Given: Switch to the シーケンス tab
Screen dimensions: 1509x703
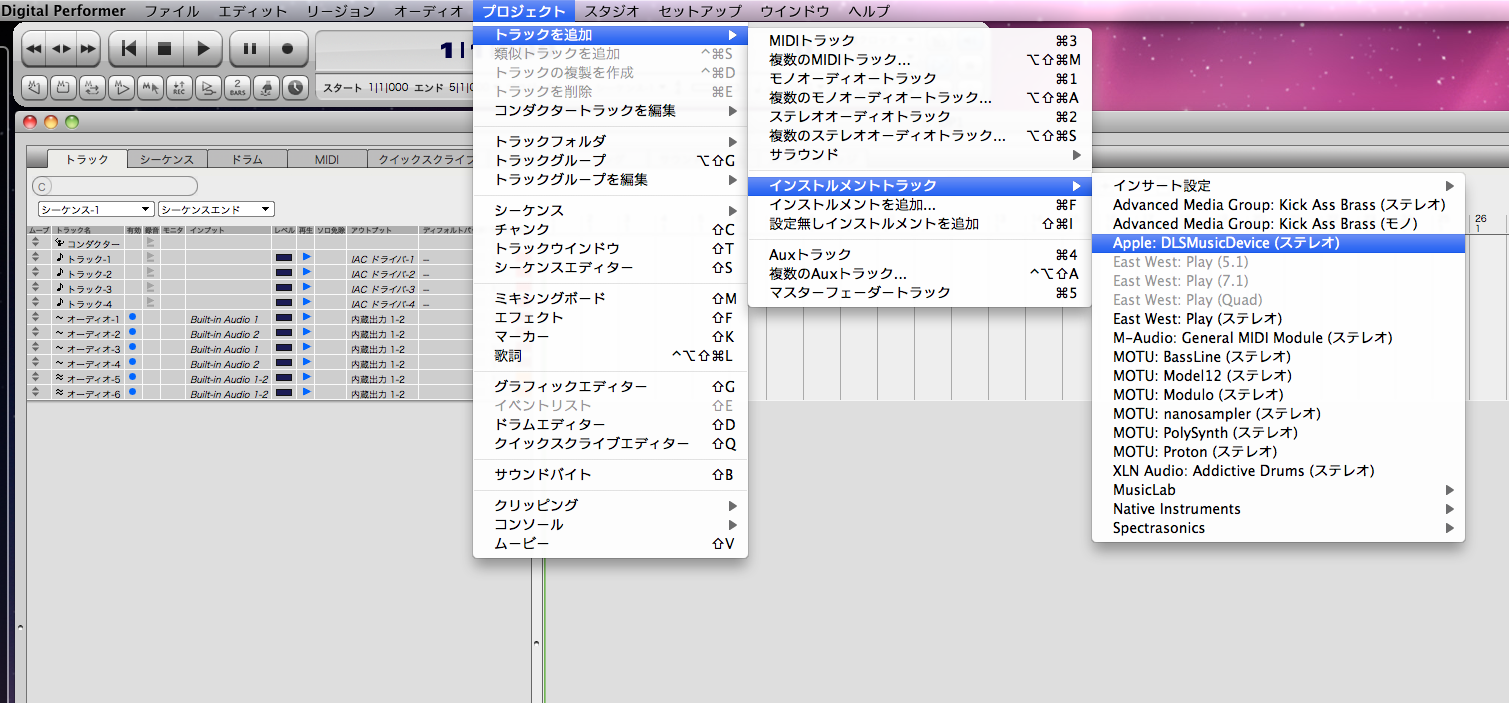Looking at the screenshot, I should click(167, 159).
